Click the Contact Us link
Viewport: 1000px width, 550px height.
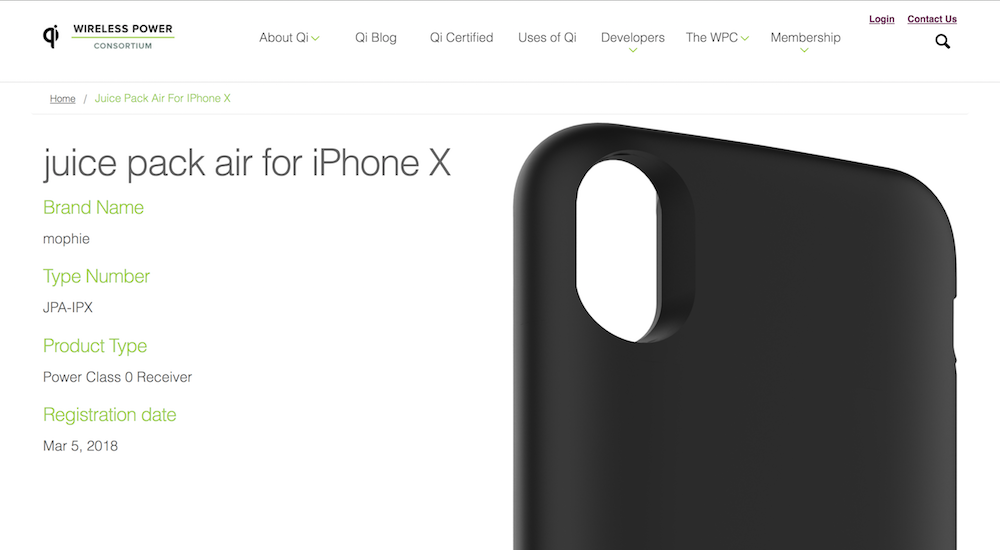click(932, 19)
